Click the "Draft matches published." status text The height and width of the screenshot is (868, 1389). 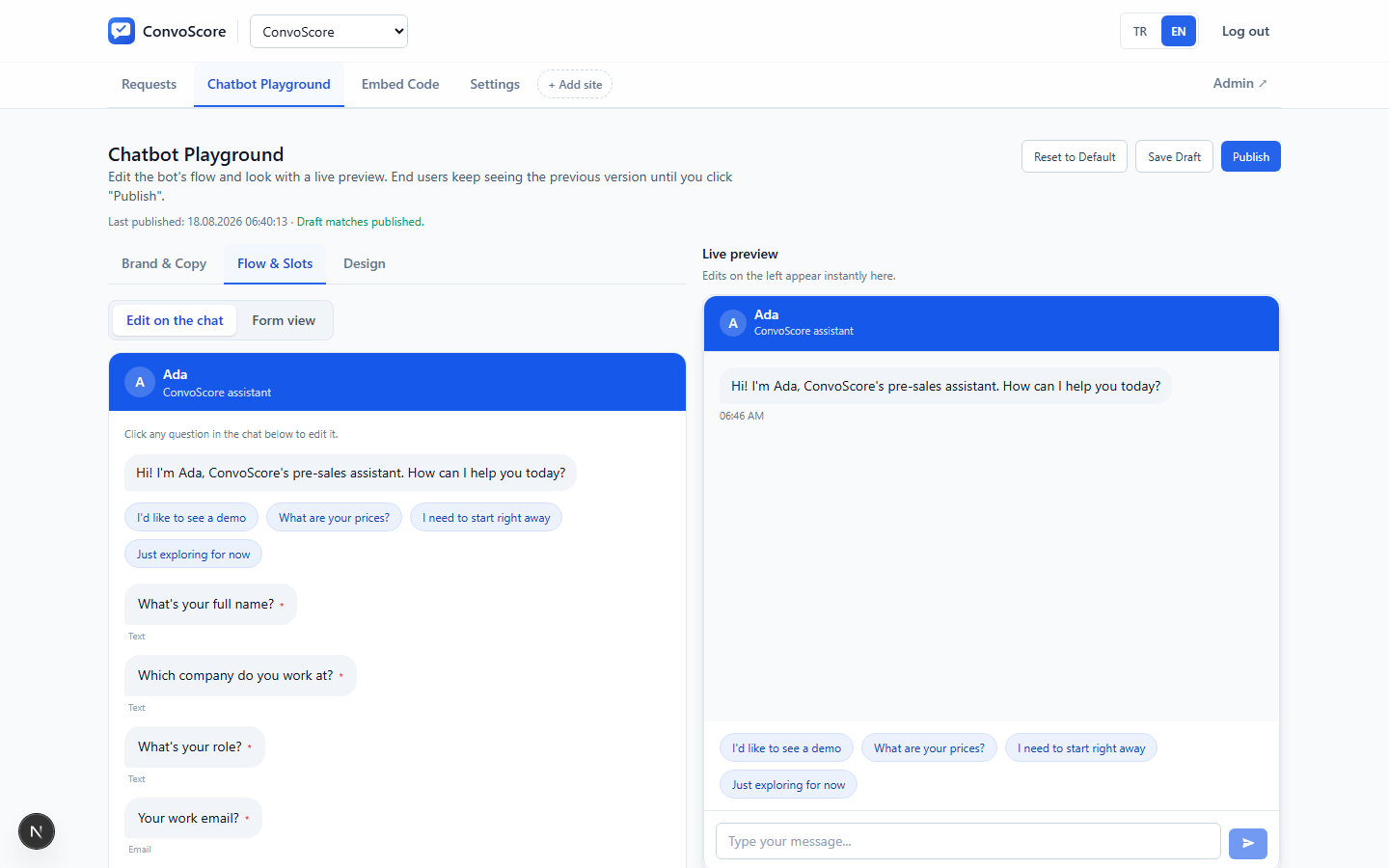(x=361, y=222)
